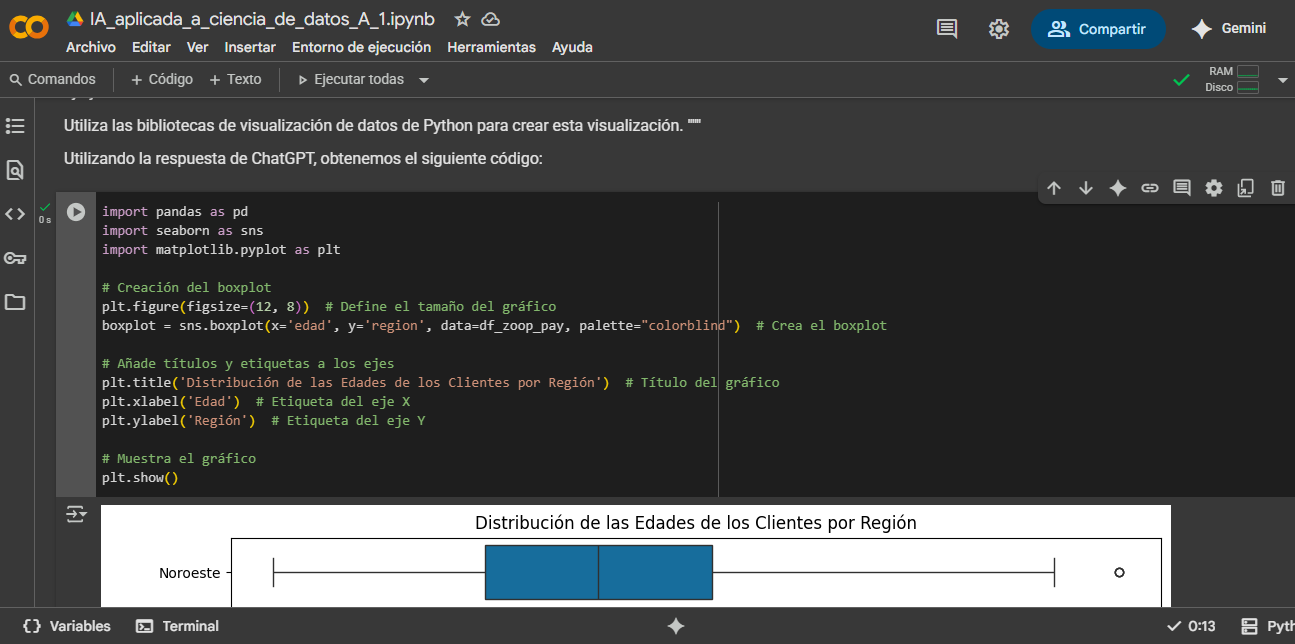
Task: Open the Editar menu
Action: tap(151, 47)
